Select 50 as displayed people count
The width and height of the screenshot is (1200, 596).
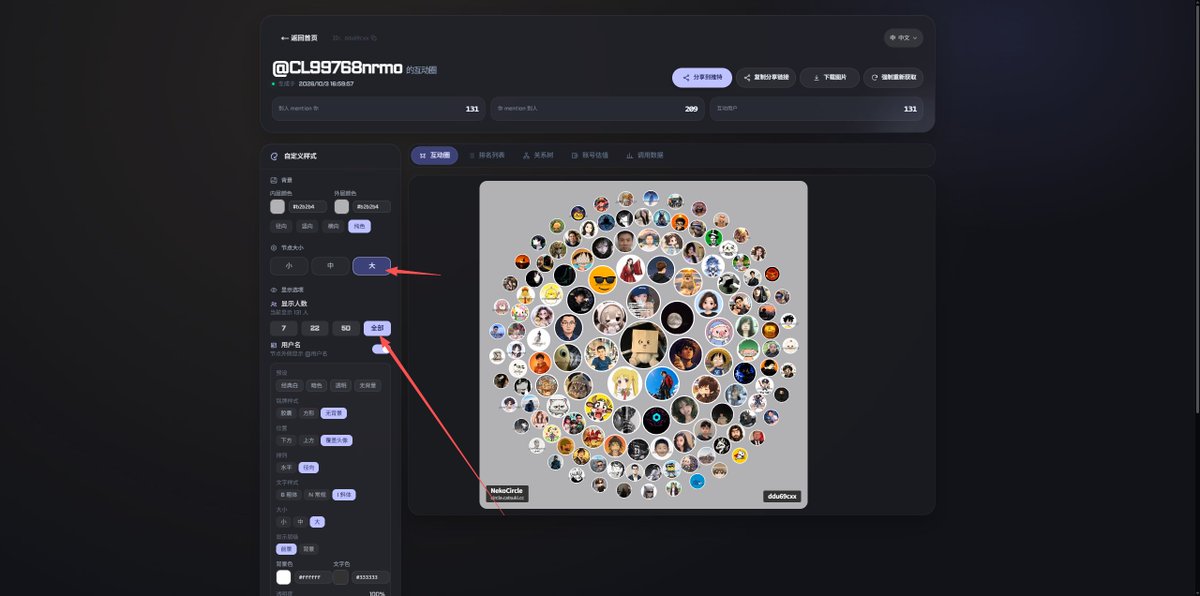tap(346, 328)
